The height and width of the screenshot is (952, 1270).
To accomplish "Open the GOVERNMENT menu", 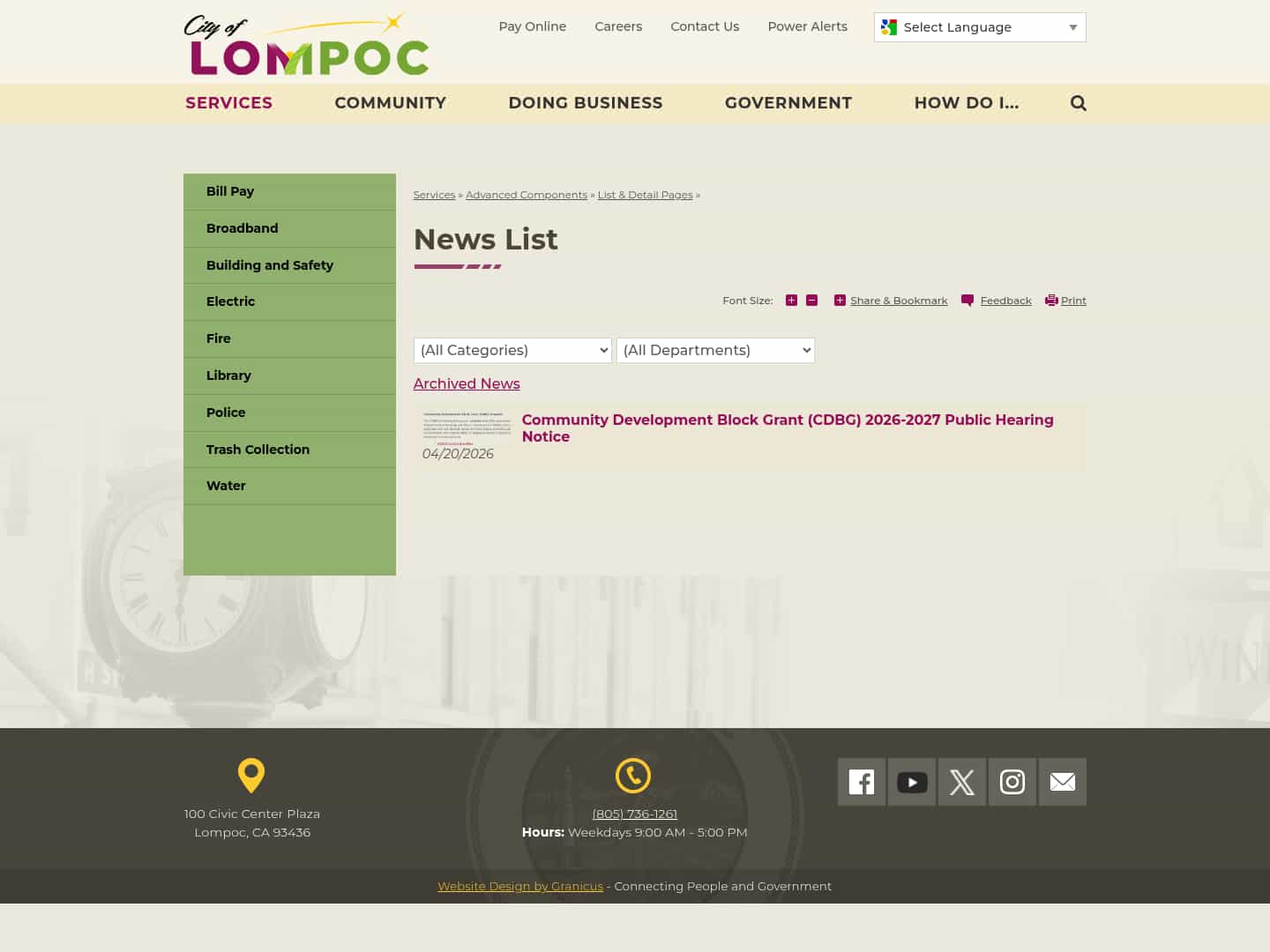I will point(788,103).
